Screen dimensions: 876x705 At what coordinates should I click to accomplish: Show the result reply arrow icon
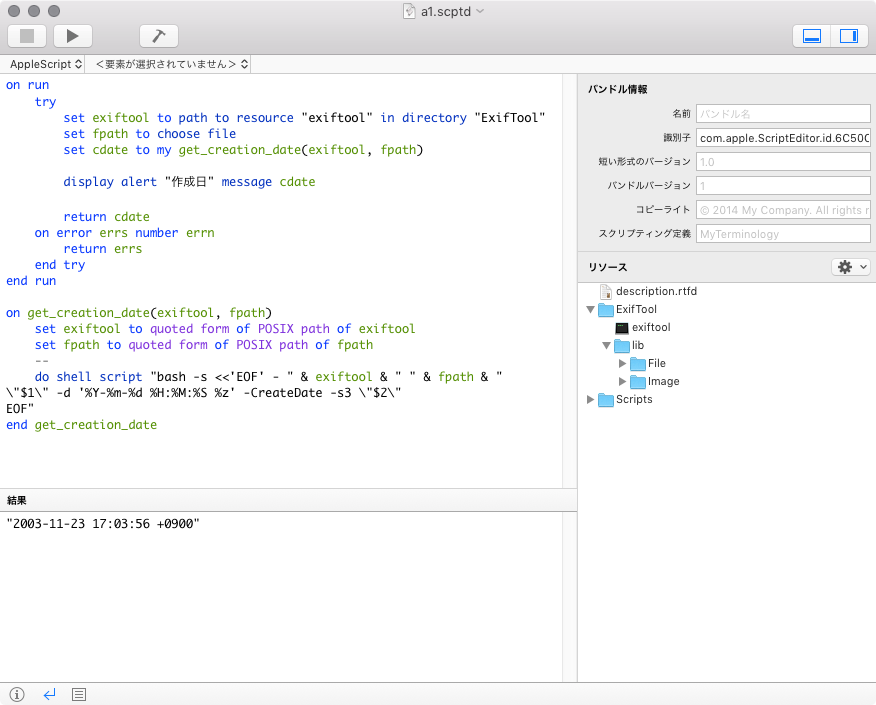pos(49,694)
